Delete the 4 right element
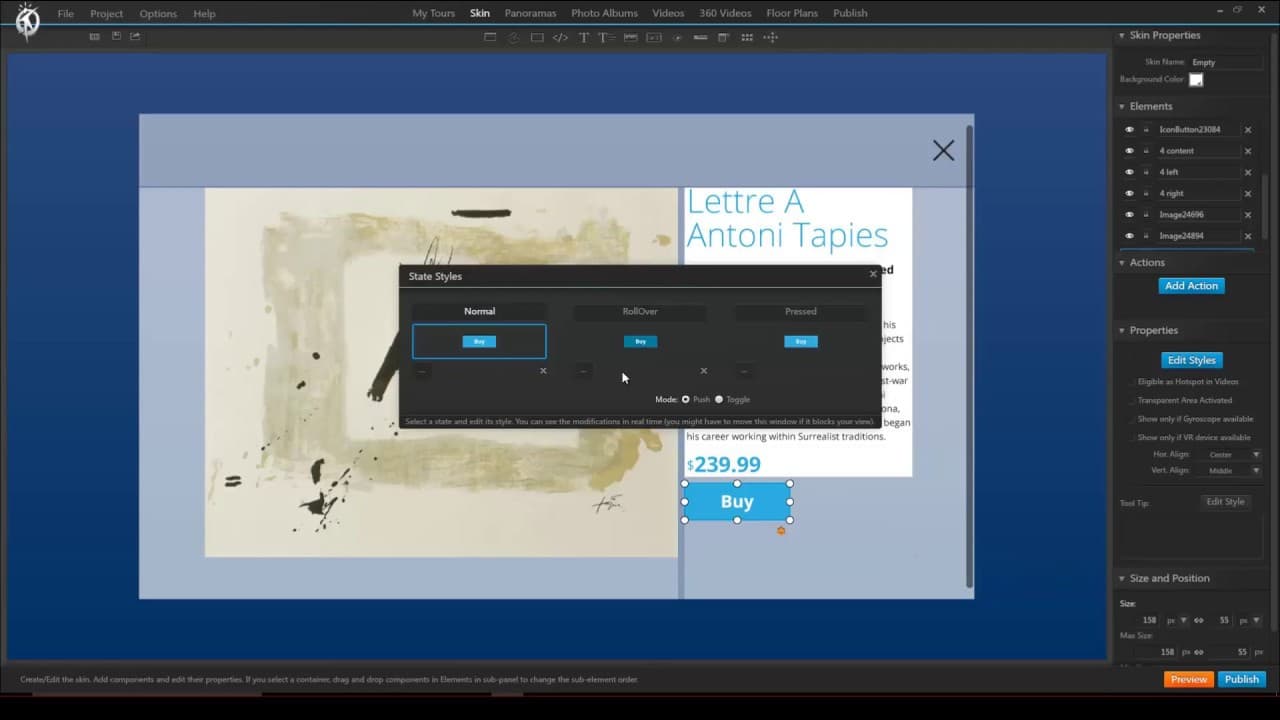1280x720 pixels. point(1248,194)
